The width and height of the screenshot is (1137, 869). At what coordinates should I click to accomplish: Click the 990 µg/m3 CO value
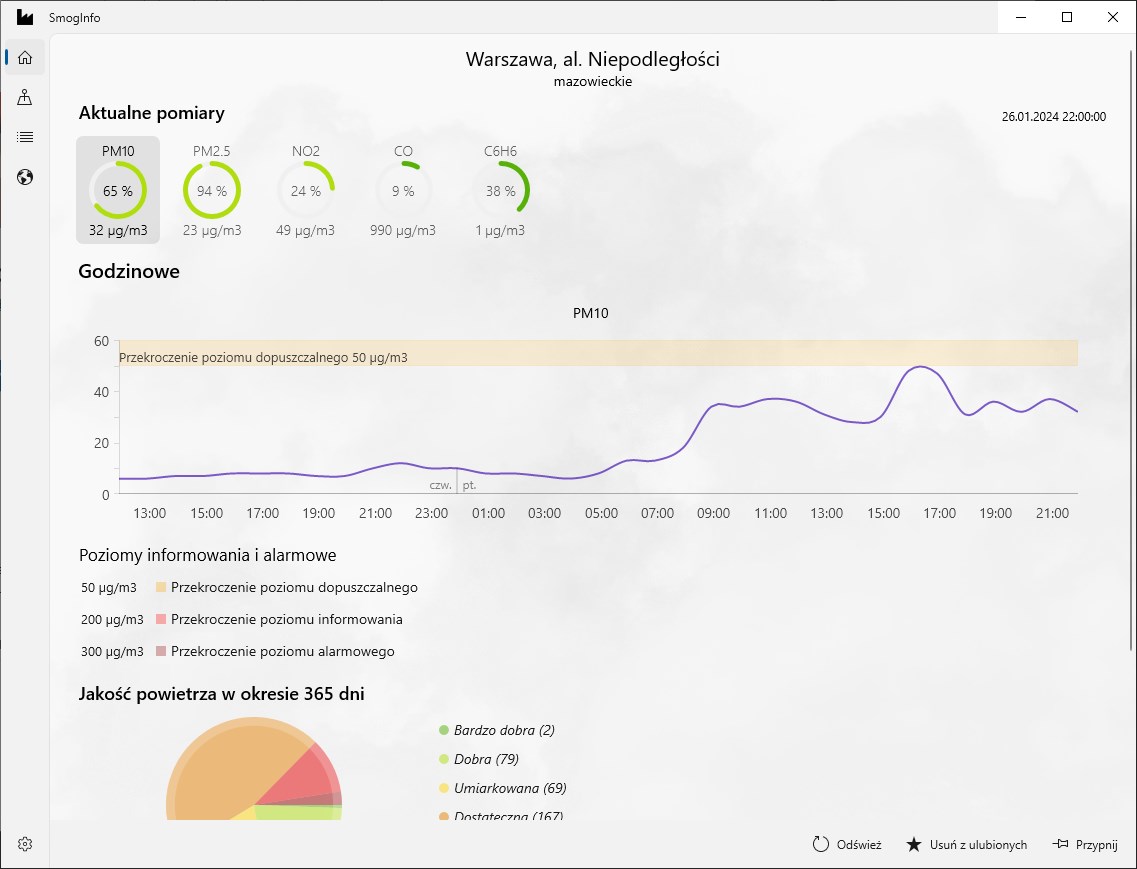point(403,231)
